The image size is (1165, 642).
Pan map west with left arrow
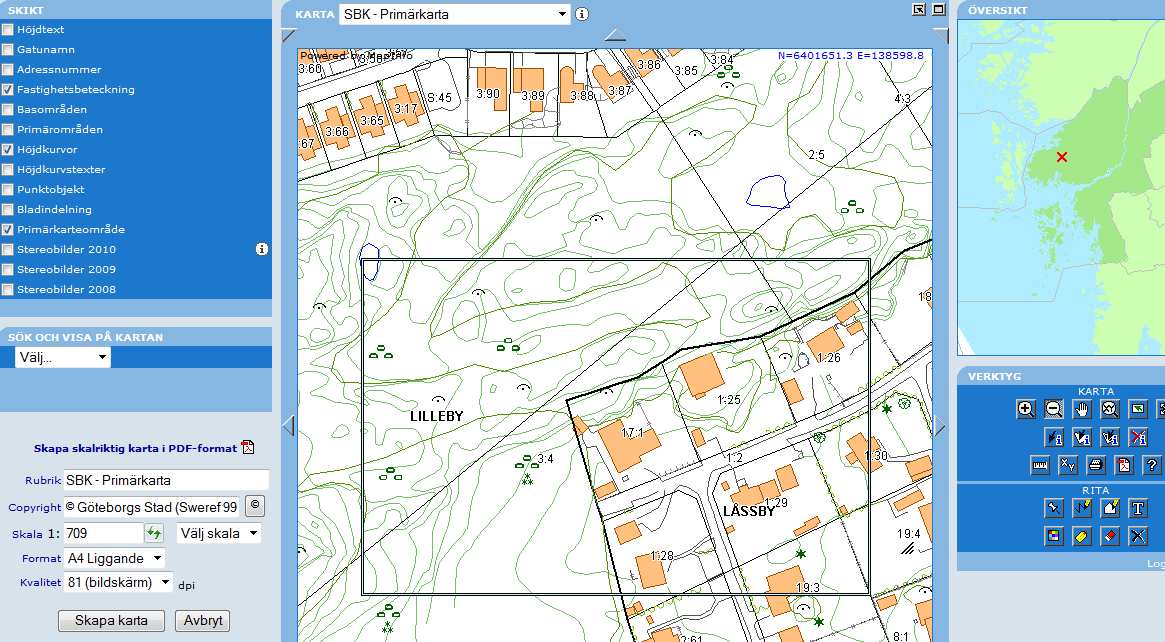[x=289, y=426]
